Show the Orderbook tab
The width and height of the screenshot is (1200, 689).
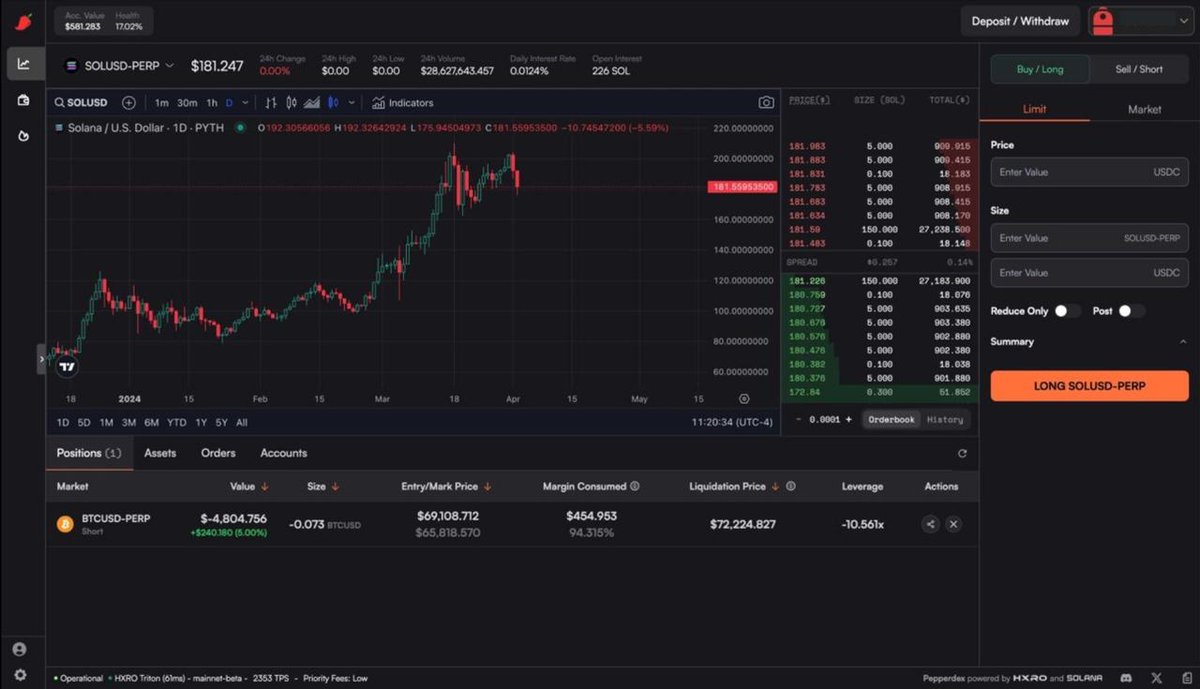(891, 420)
